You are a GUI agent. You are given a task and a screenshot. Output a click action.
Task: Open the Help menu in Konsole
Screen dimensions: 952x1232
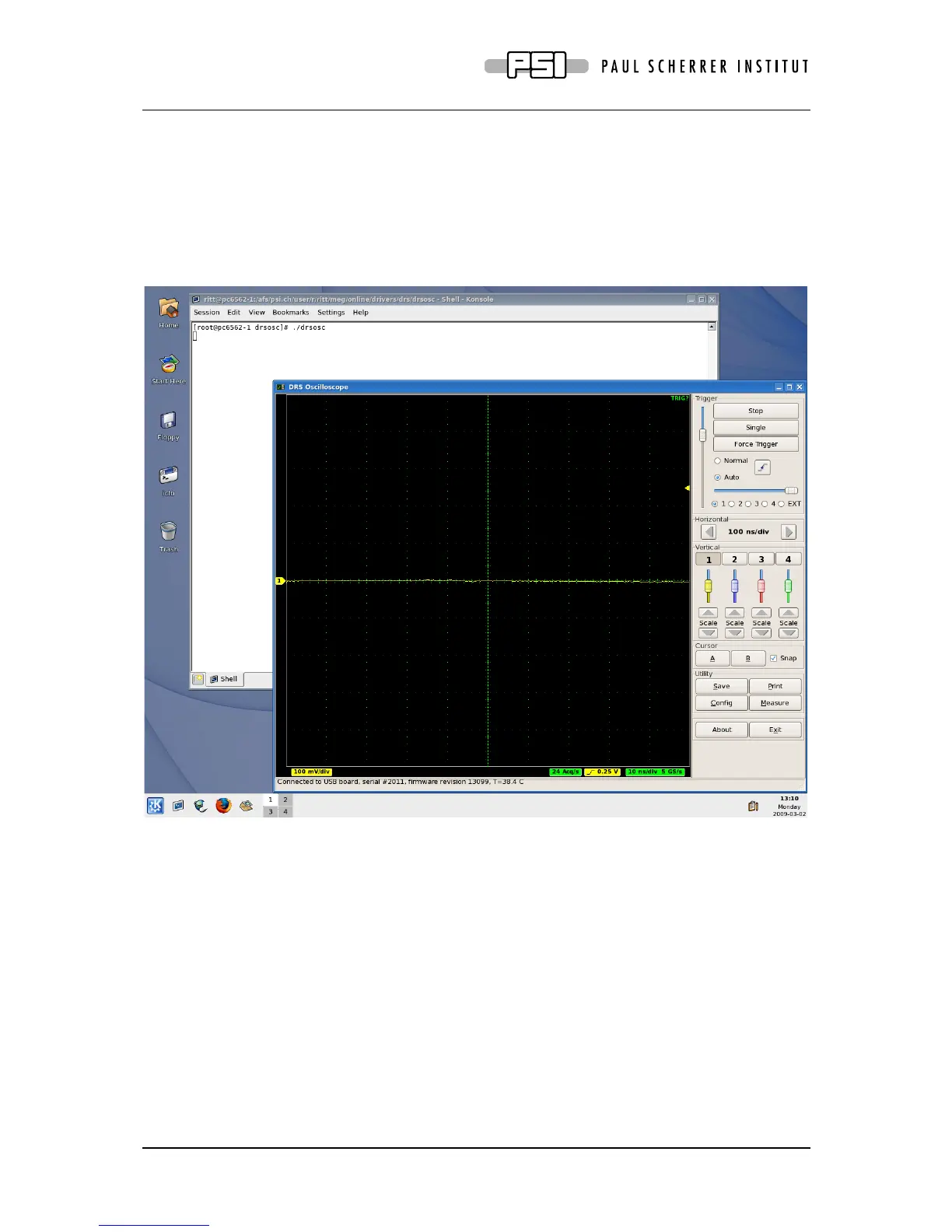(x=361, y=313)
